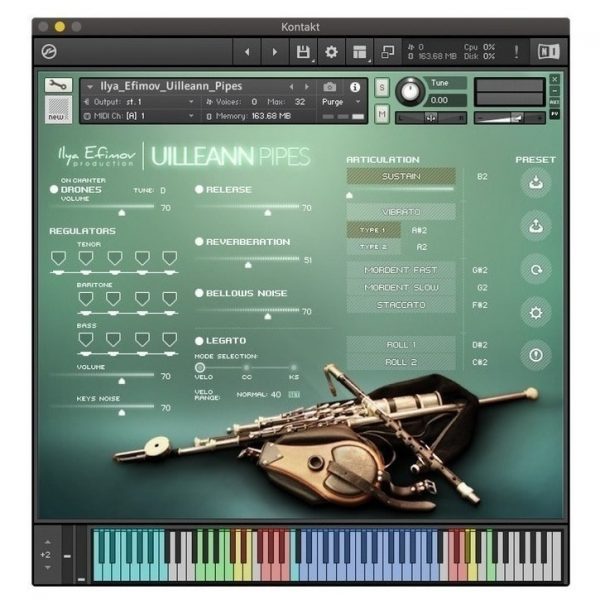The height and width of the screenshot is (600, 600).
Task: Close the instrument with X button
Action: click(554, 79)
